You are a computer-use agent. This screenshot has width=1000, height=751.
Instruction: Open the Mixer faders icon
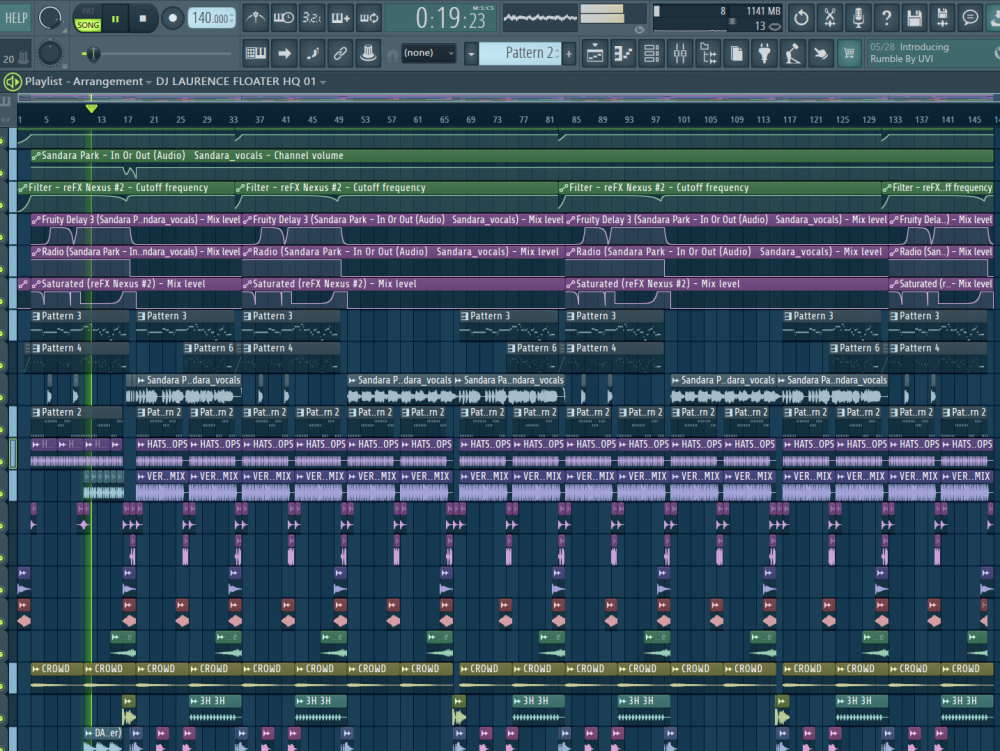tap(680, 54)
